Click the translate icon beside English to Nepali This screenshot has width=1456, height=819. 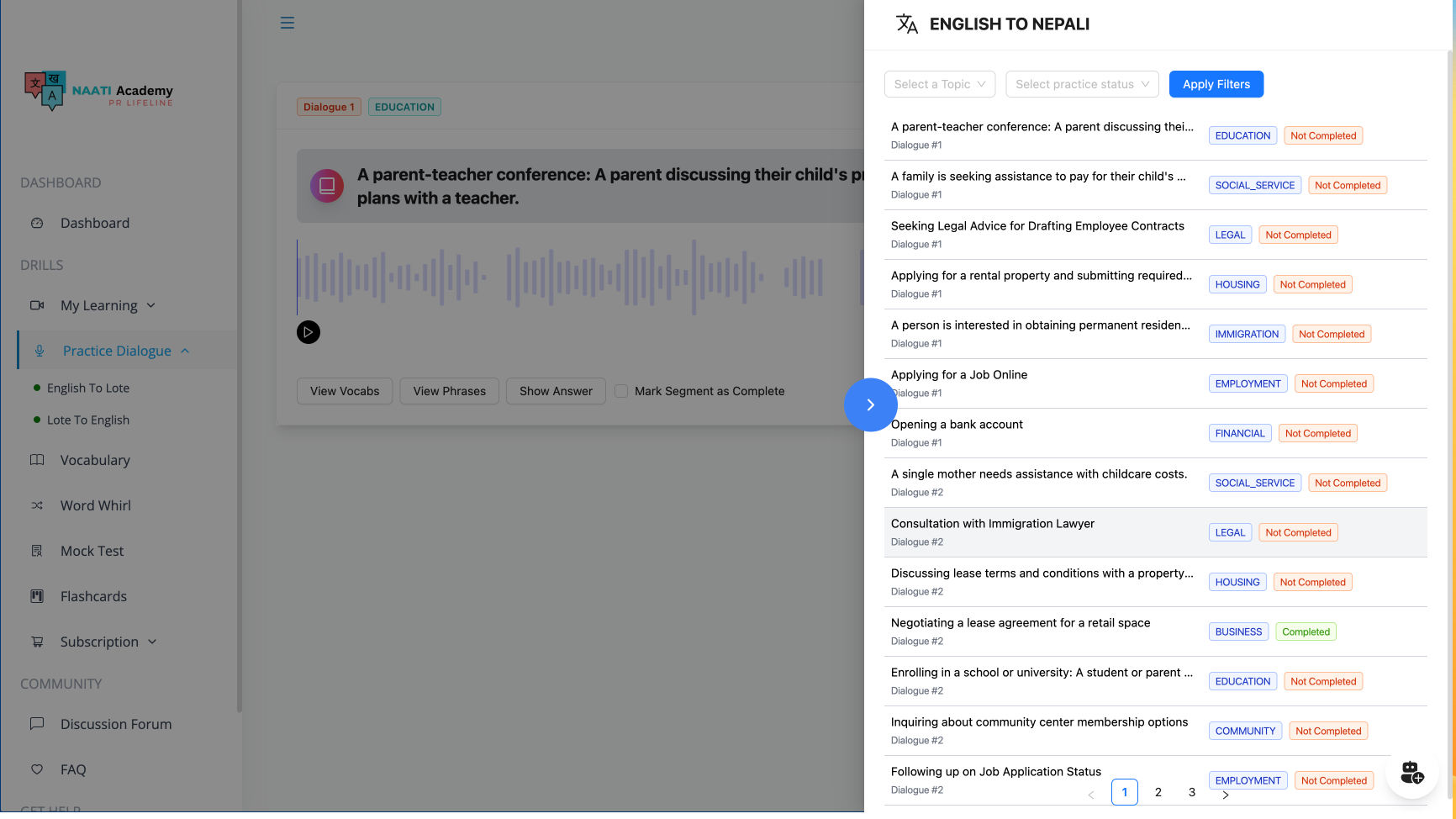tap(906, 24)
